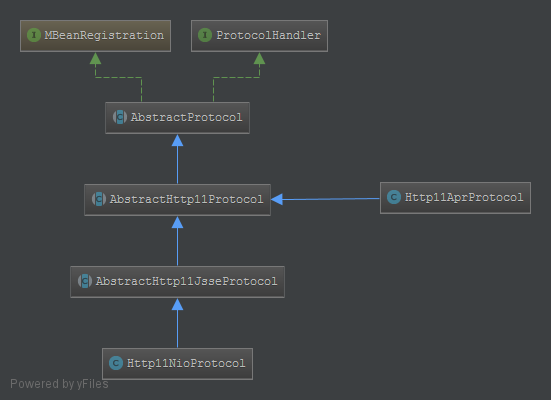
Task: Click the abstract class icon on AbstractProtocol
Action: (x=120, y=117)
